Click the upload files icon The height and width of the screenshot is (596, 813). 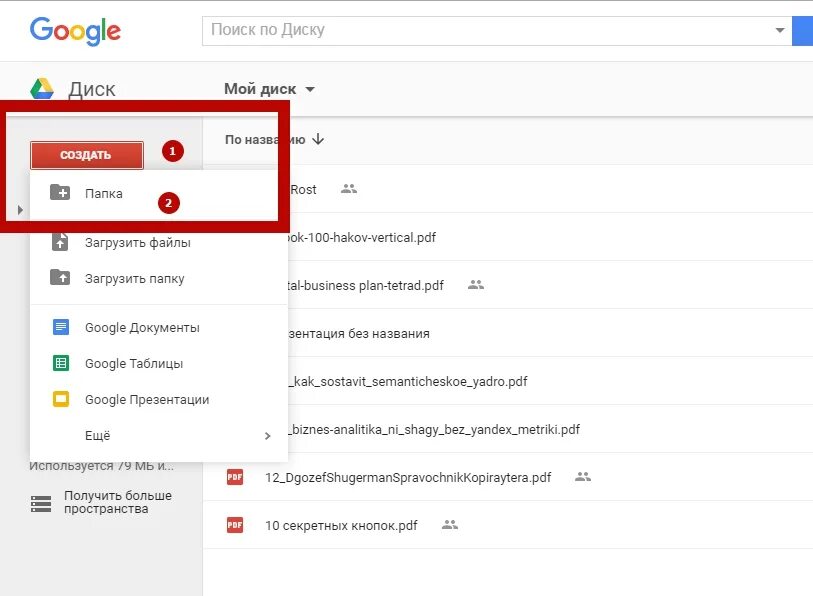(x=60, y=242)
